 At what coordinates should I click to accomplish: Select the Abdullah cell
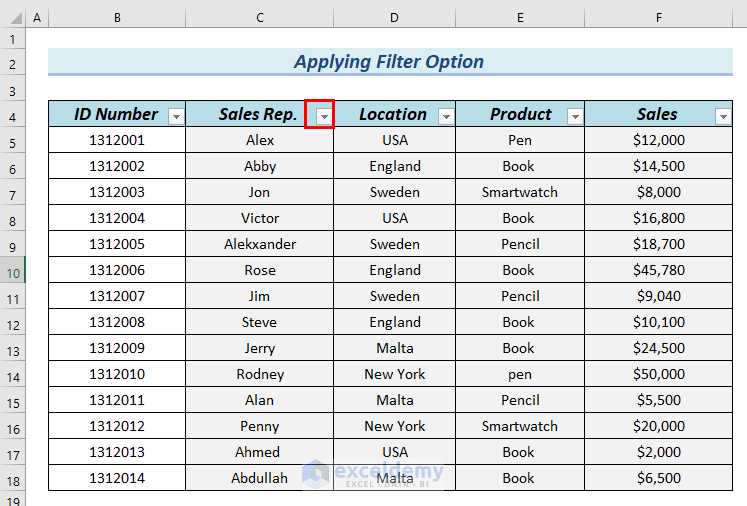tap(260, 478)
